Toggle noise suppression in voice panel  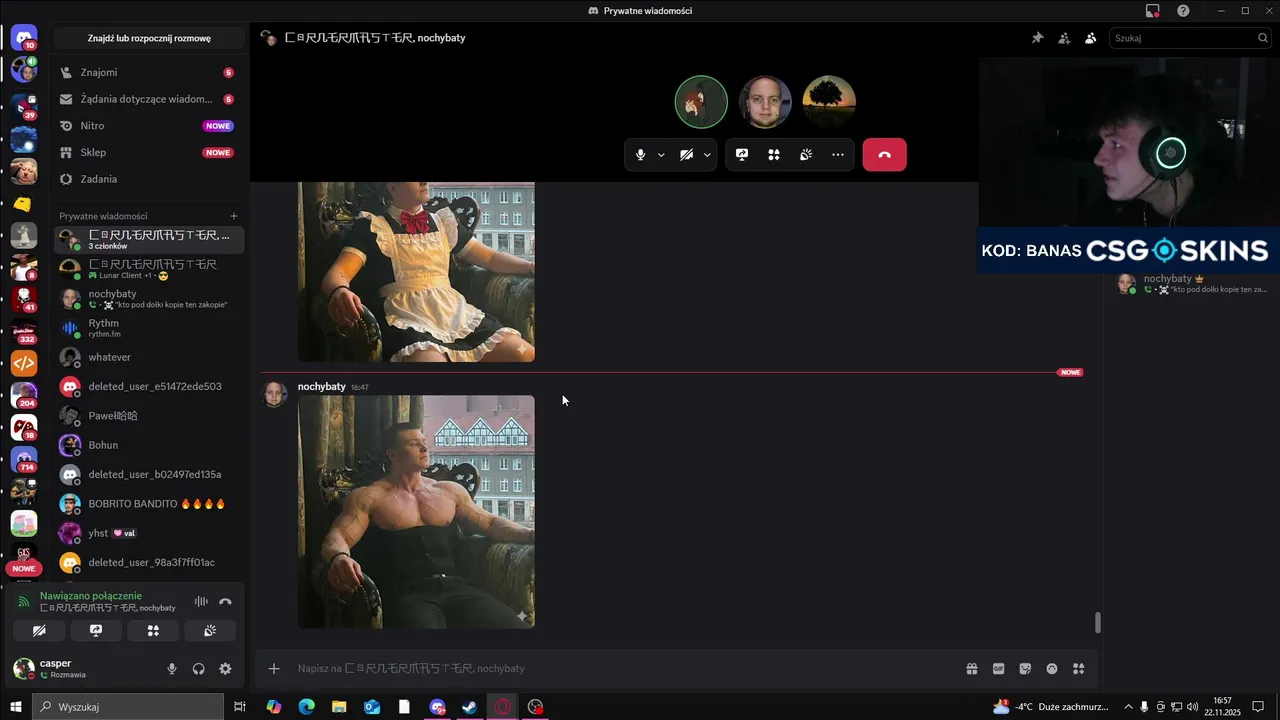pyautogui.click(x=201, y=601)
